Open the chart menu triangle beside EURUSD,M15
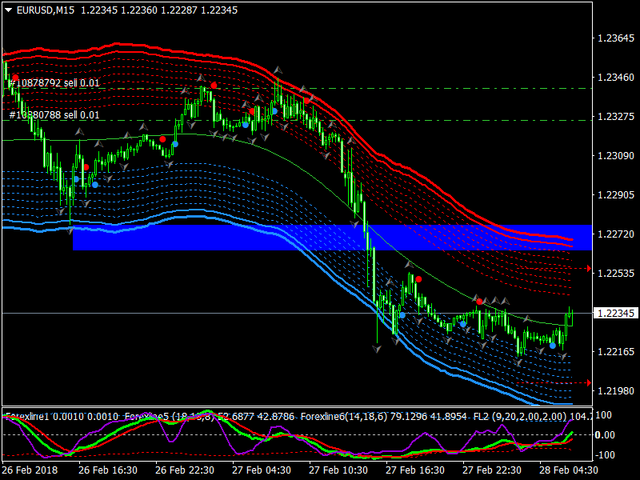640x480 pixels. click(x=8, y=10)
